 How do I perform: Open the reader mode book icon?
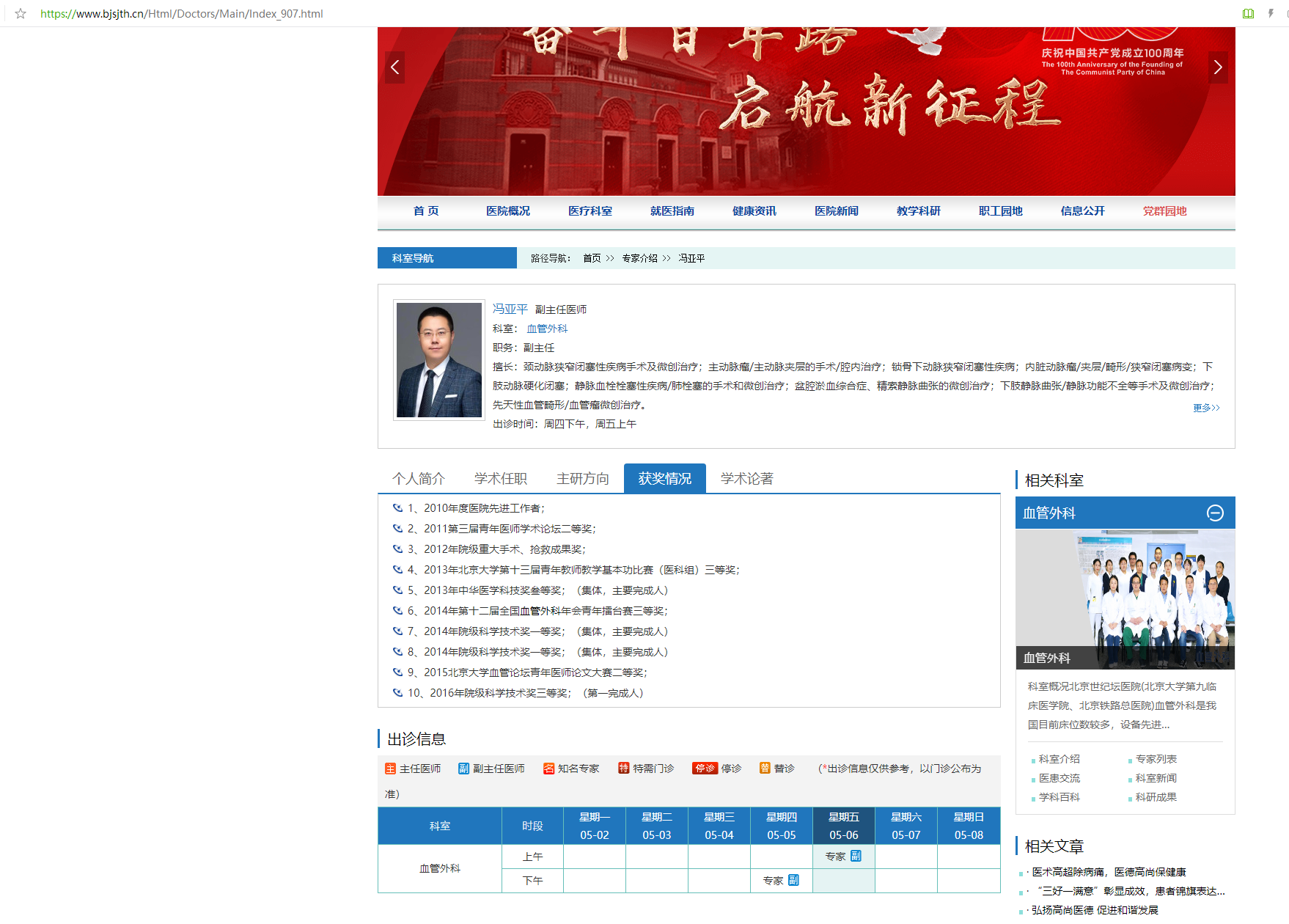pyautogui.click(x=1248, y=14)
